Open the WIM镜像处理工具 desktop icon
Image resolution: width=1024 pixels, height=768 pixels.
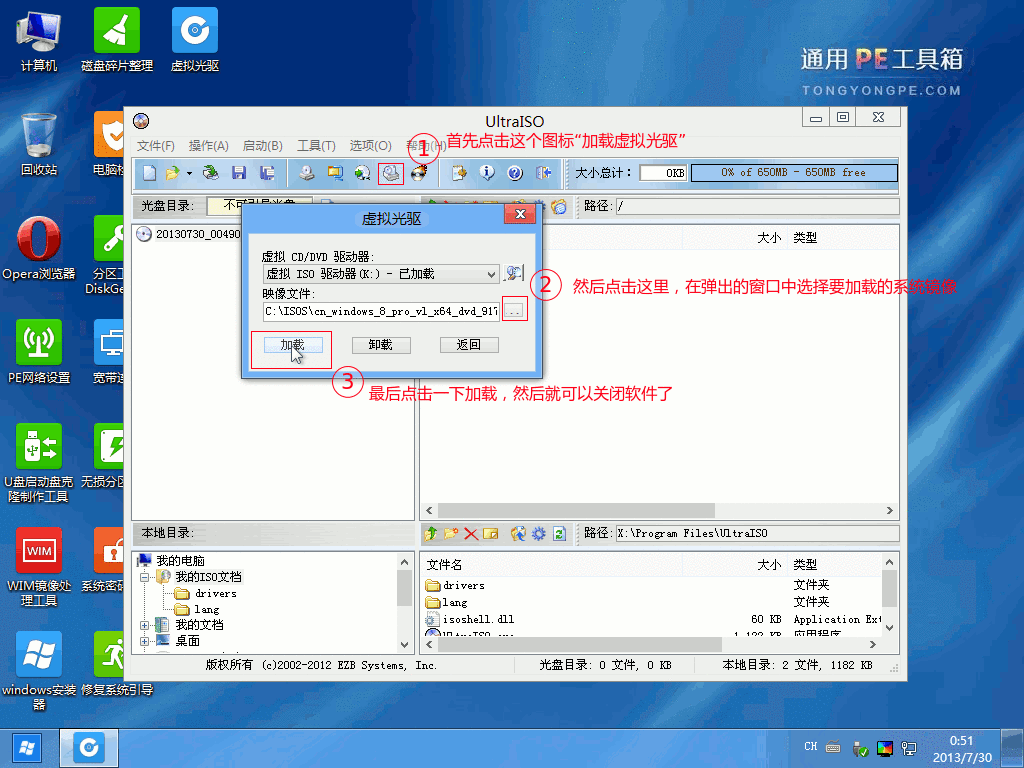(x=39, y=567)
